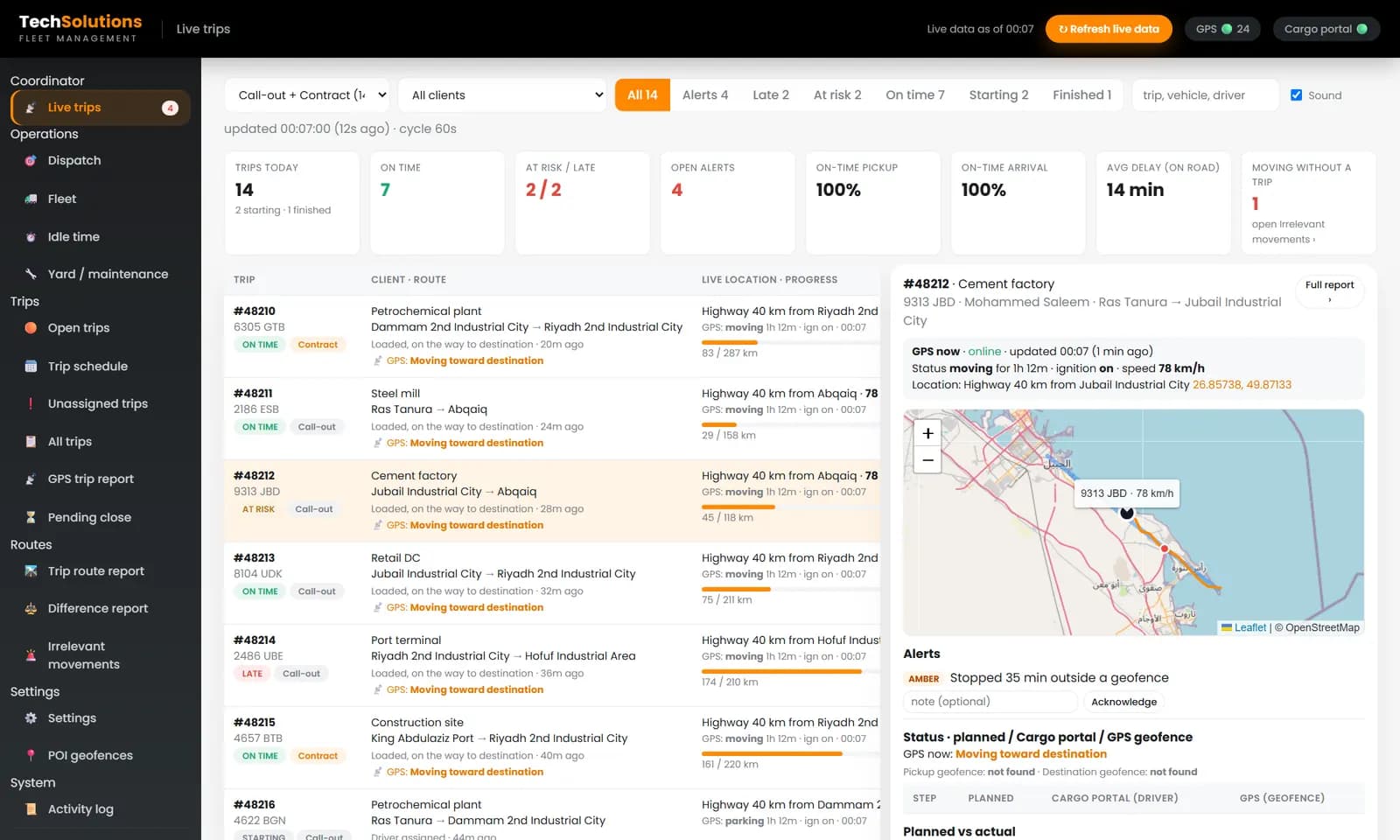The height and width of the screenshot is (840, 1400).
Task: Switch to the Alerts 4 tab
Action: click(x=705, y=95)
